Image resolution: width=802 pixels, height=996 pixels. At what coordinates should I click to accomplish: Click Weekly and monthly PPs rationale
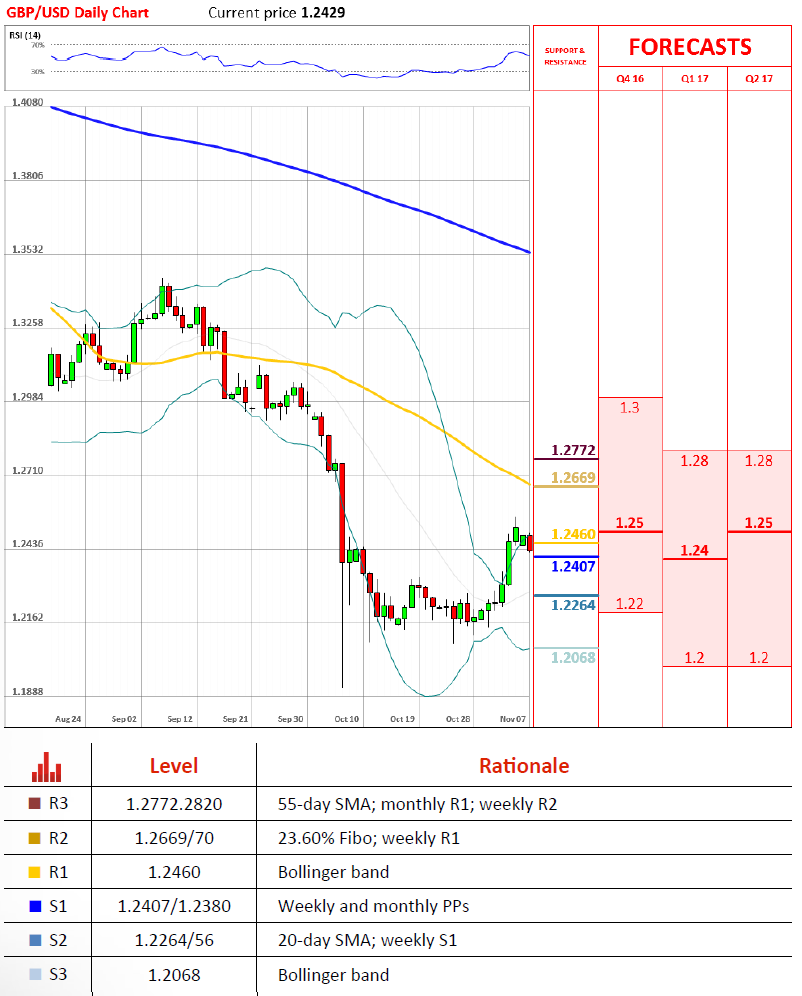coord(373,906)
